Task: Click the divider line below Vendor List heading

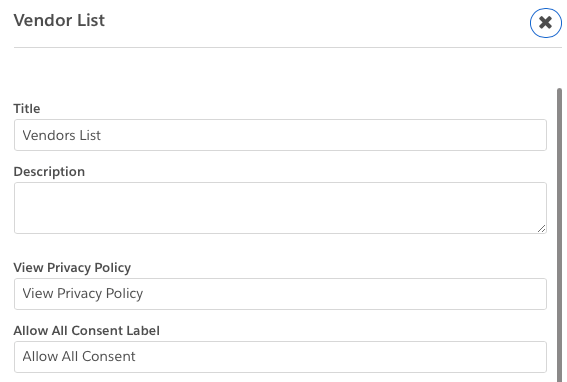Action: tap(288, 47)
